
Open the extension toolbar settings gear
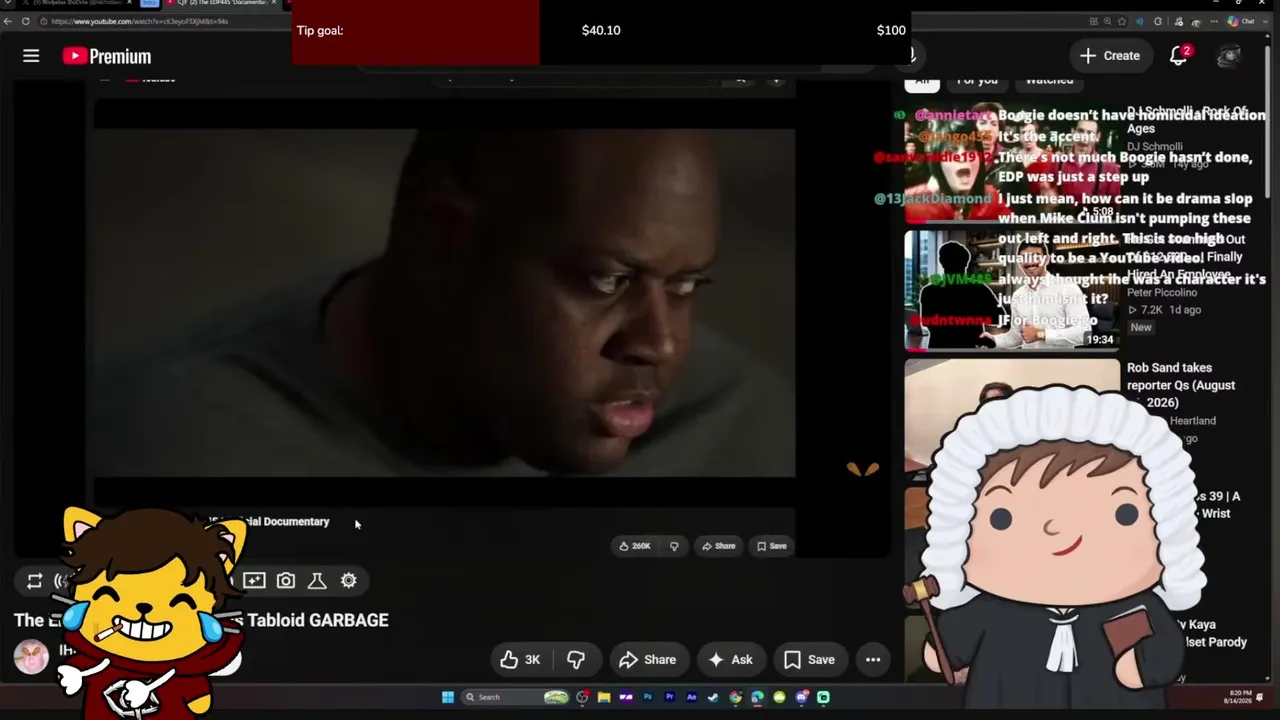(x=348, y=580)
